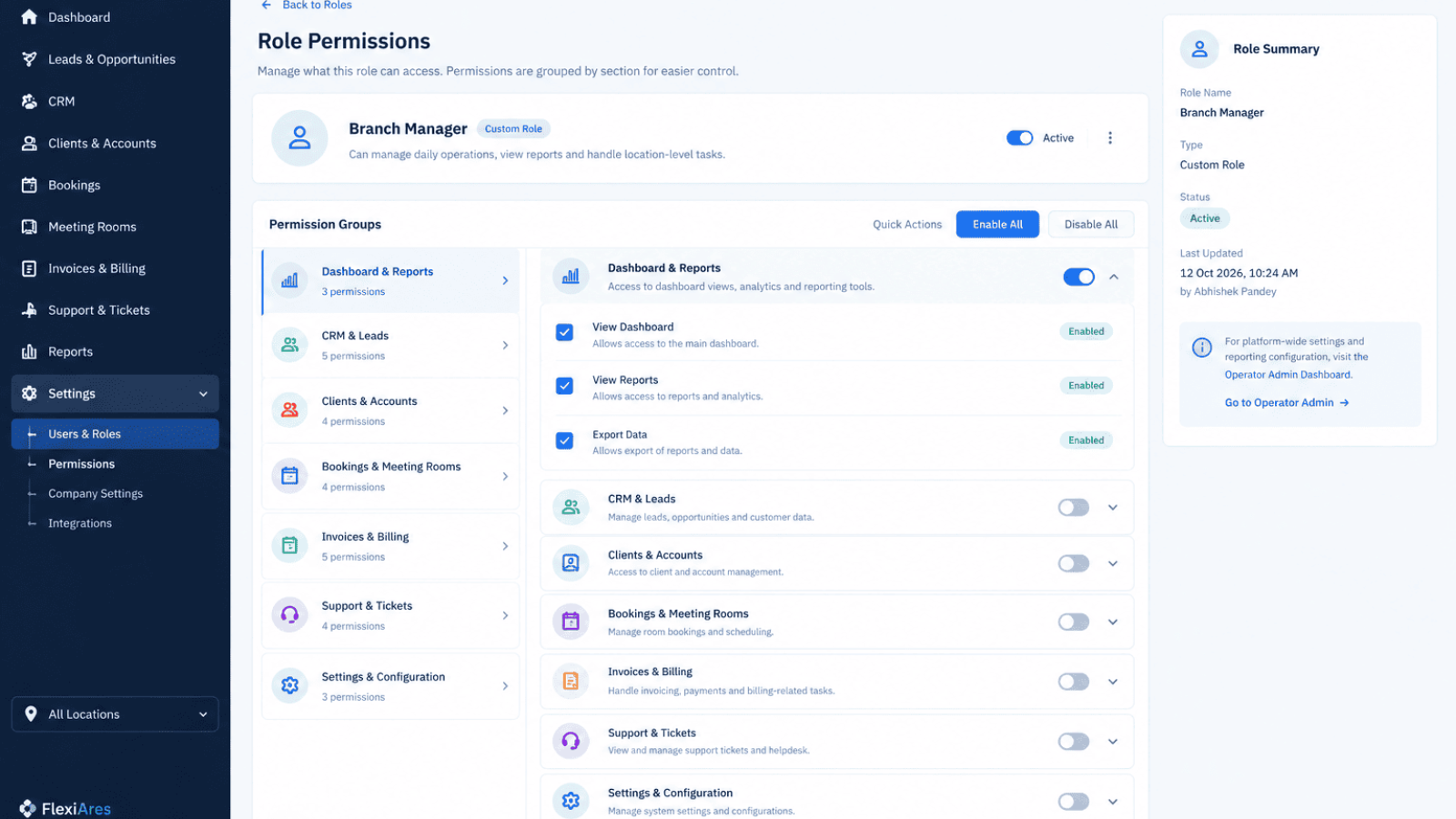1456x819 pixels.
Task: Click the Back to Roles link text
Action: click(317, 5)
